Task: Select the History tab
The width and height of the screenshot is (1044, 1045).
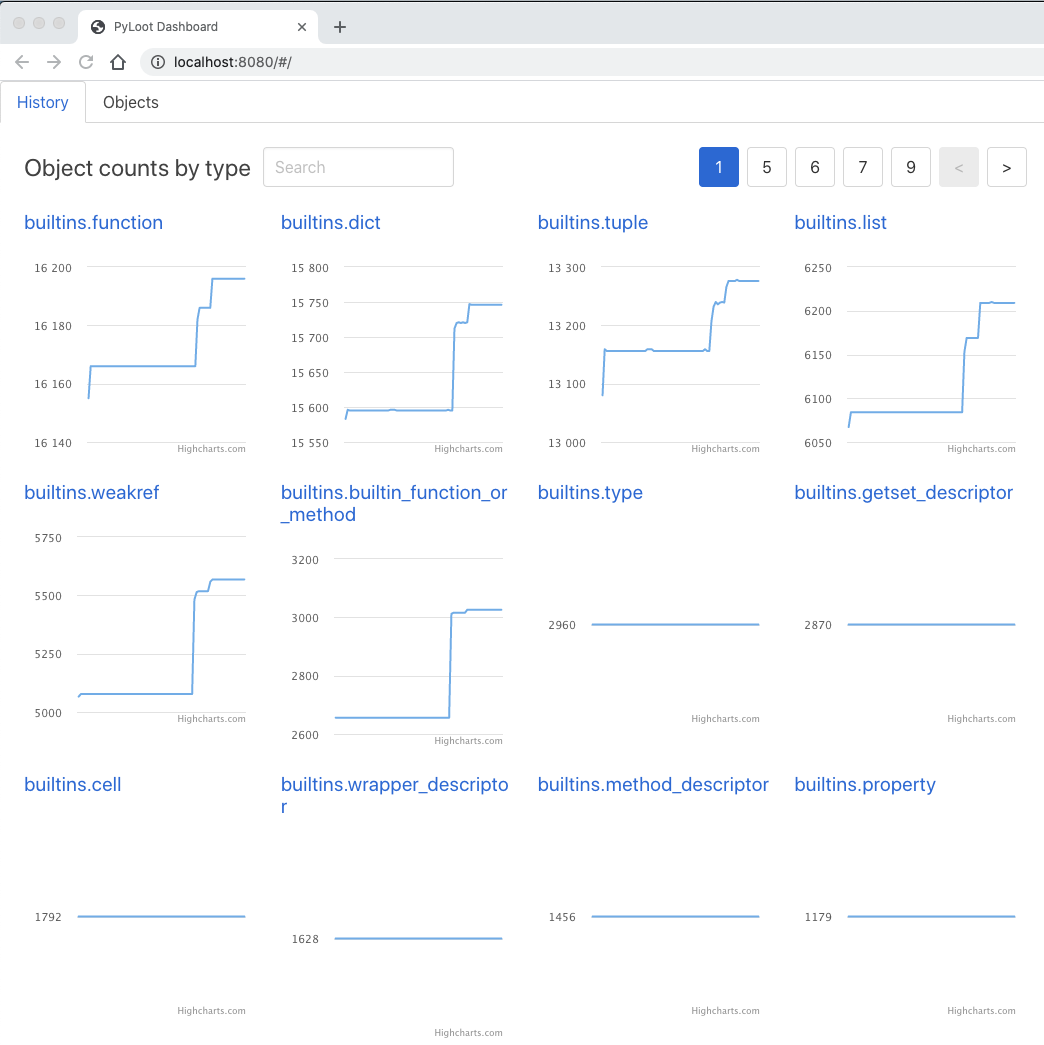Action: [43, 103]
